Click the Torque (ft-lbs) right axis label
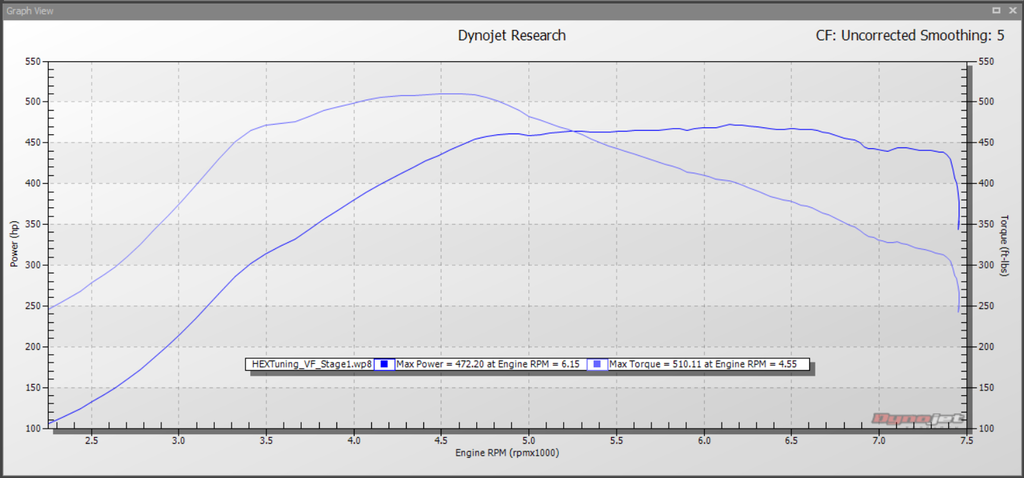Viewport: 1024px width, 478px height. pos(1008,245)
